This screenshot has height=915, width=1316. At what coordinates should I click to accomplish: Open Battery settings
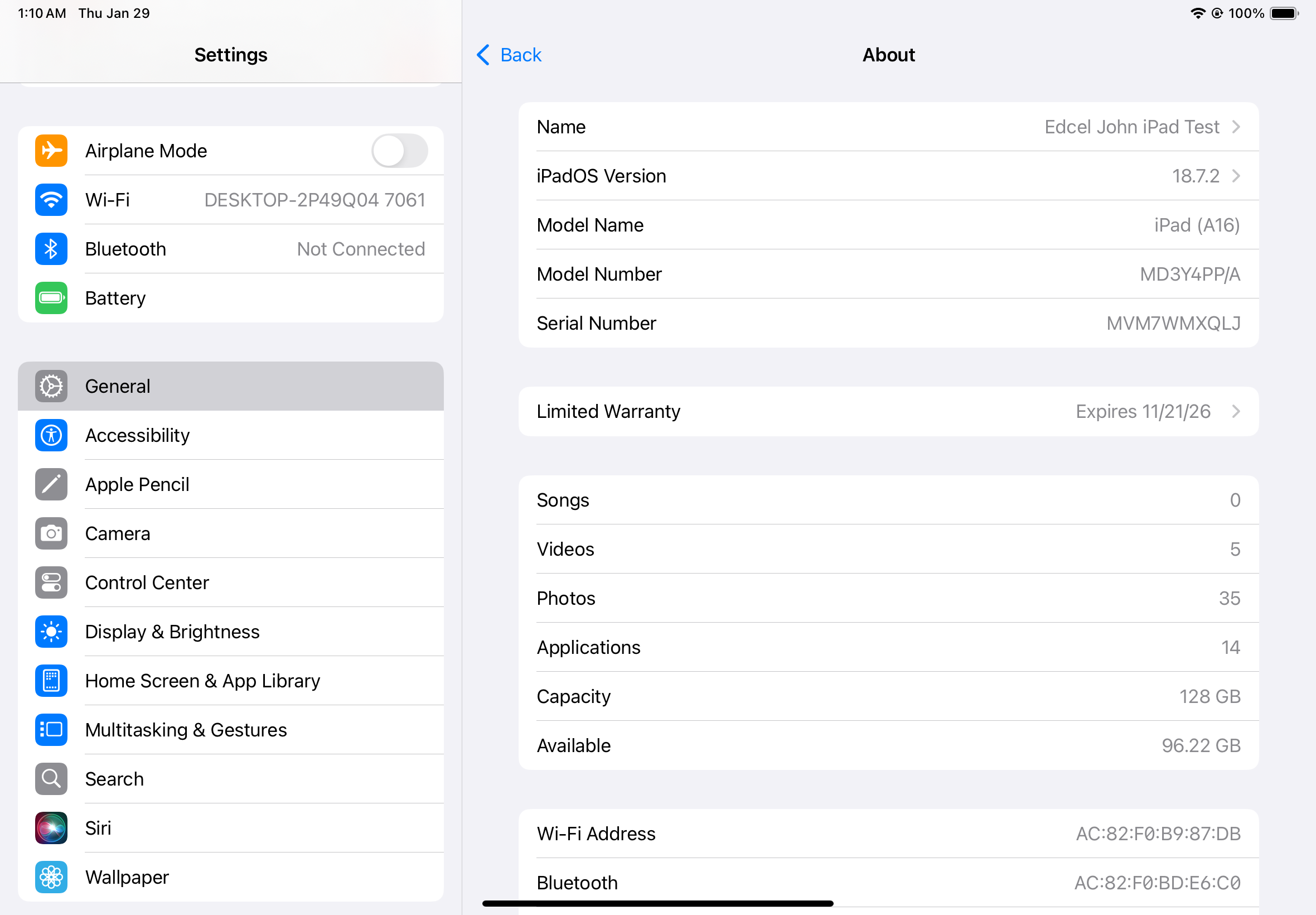tap(231, 298)
